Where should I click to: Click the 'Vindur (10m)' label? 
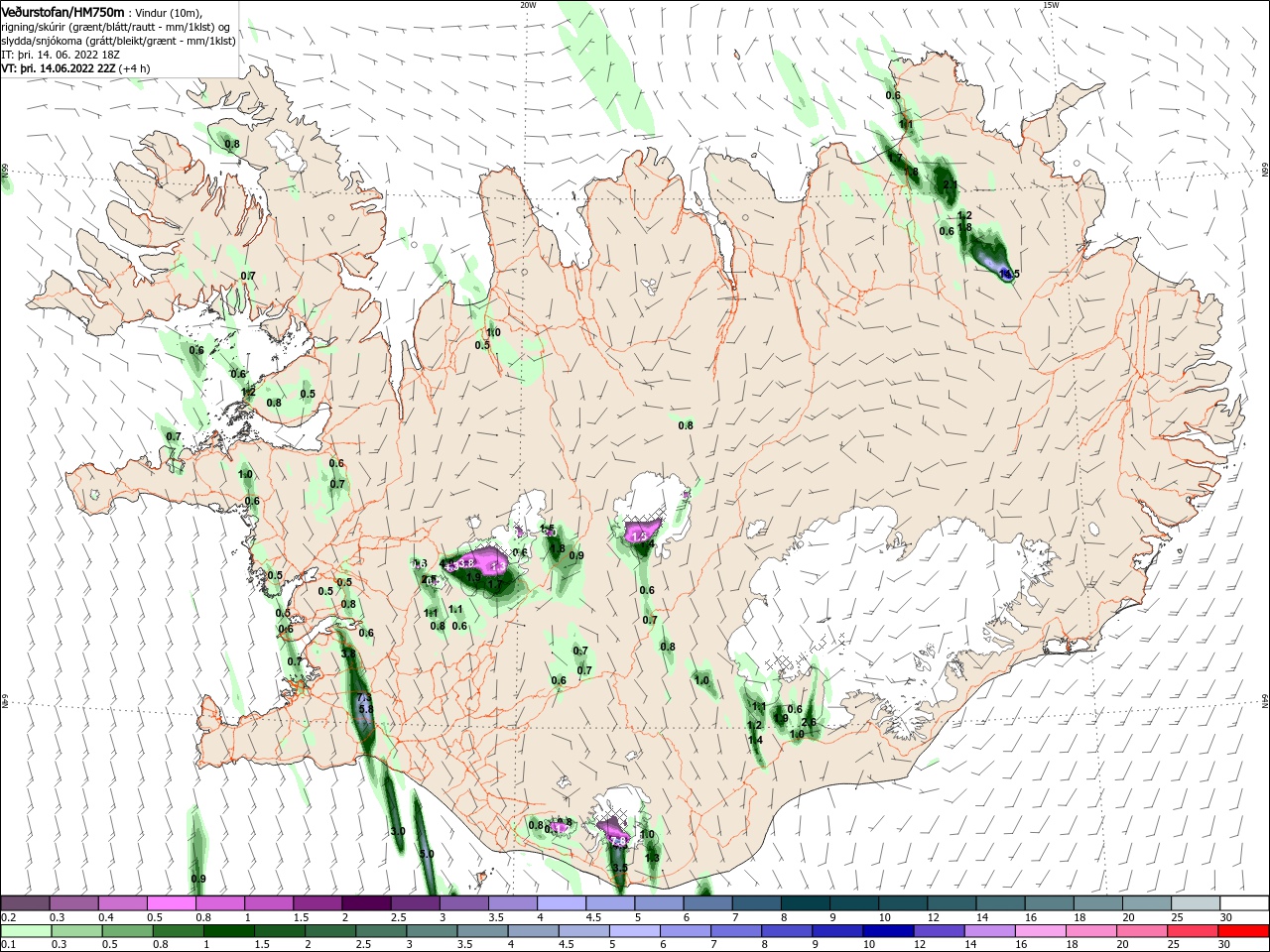point(168,13)
